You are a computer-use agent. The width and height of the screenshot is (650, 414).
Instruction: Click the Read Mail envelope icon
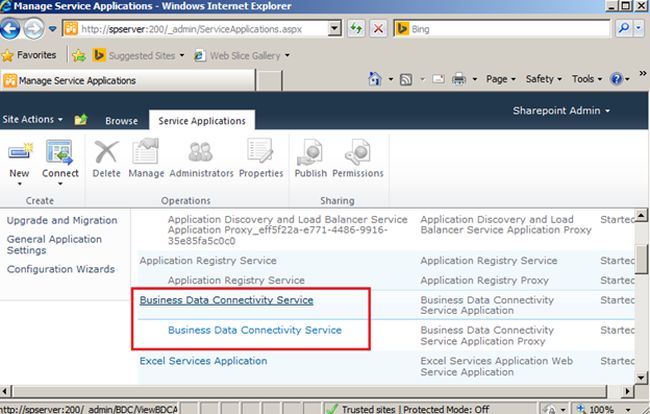[438, 79]
